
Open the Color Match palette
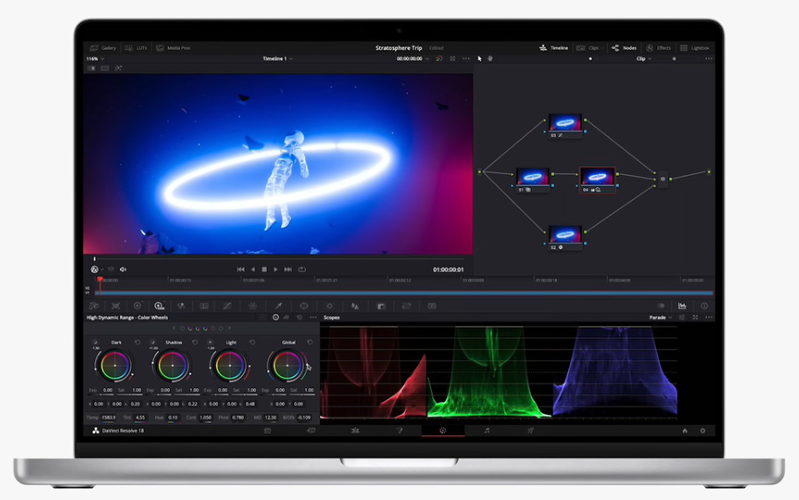tap(116, 306)
